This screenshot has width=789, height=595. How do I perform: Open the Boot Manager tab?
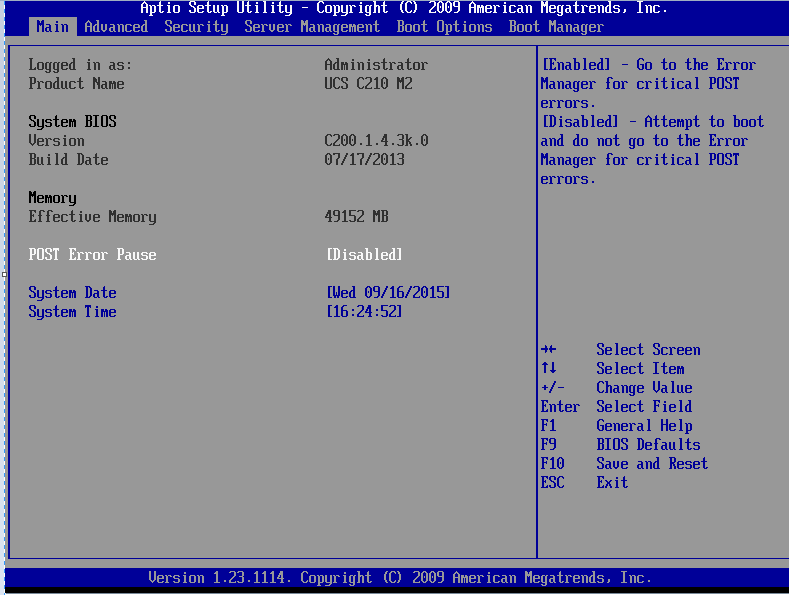tap(556, 27)
